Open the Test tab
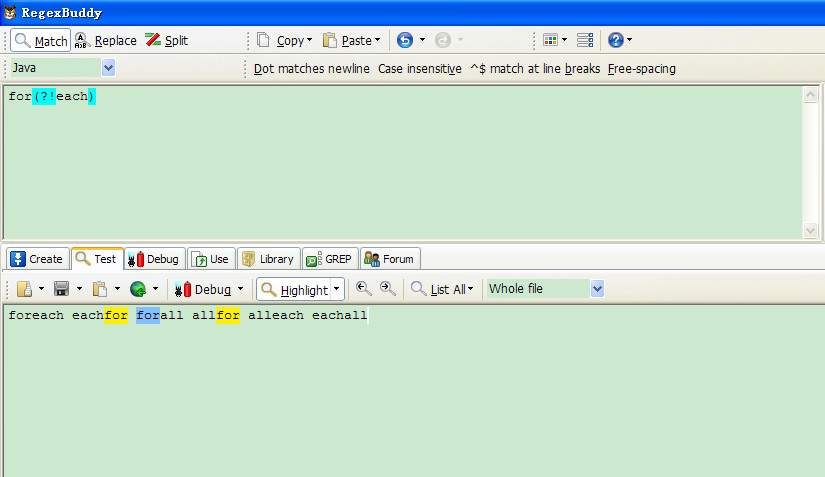This screenshot has width=825, height=477. [x=97, y=259]
